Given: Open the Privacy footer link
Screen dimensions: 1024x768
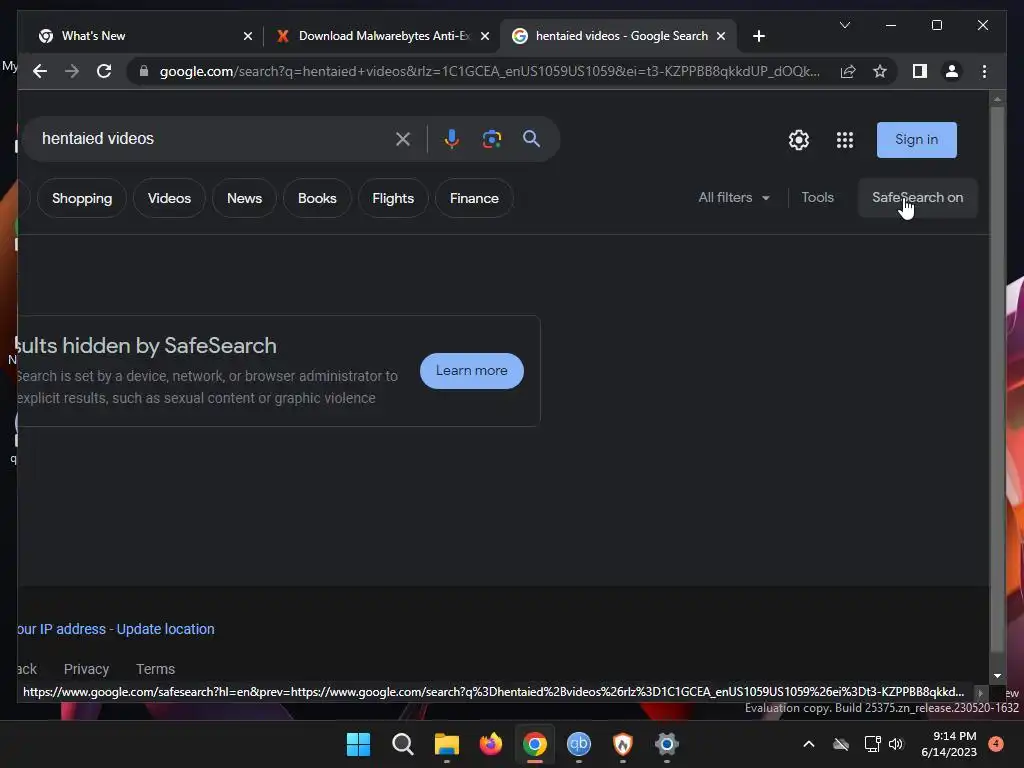Looking at the screenshot, I should point(86,669).
